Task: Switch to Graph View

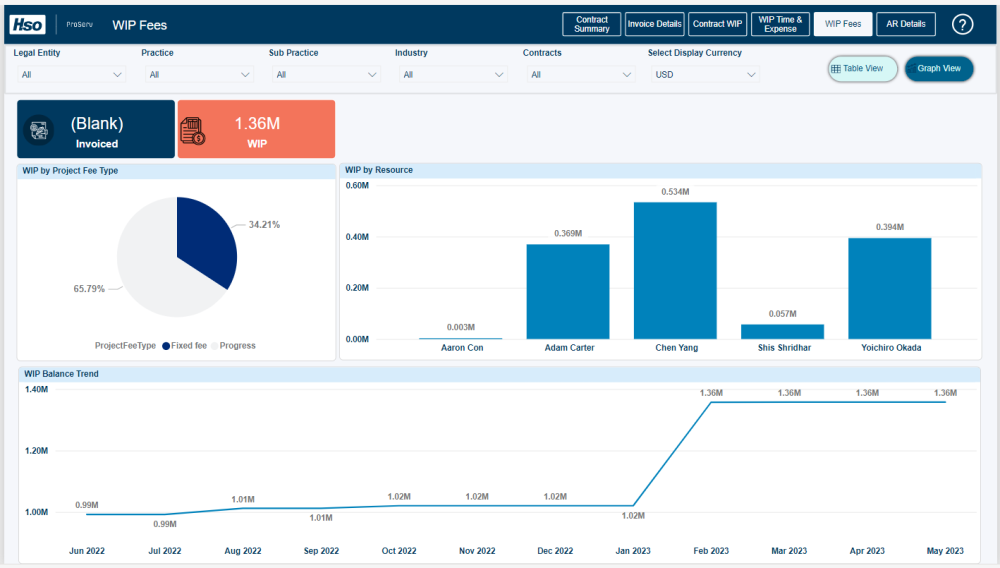Action: click(x=939, y=69)
